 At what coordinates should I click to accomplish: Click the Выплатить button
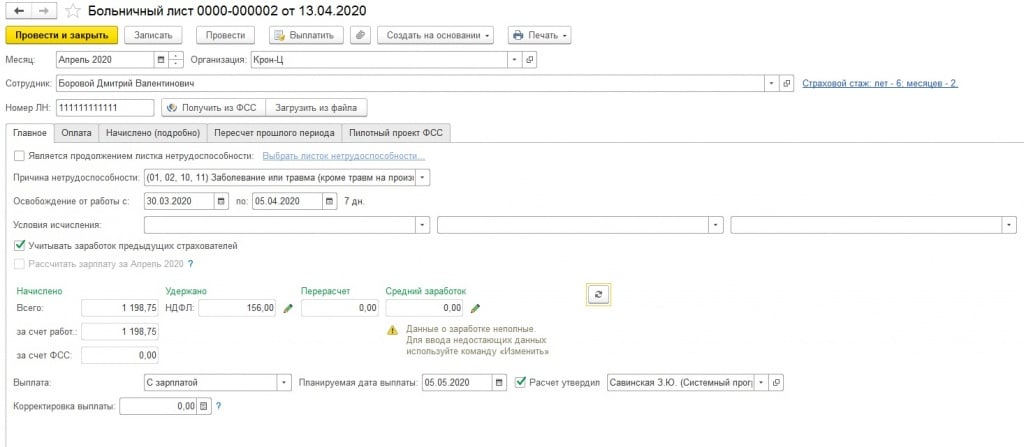306,35
